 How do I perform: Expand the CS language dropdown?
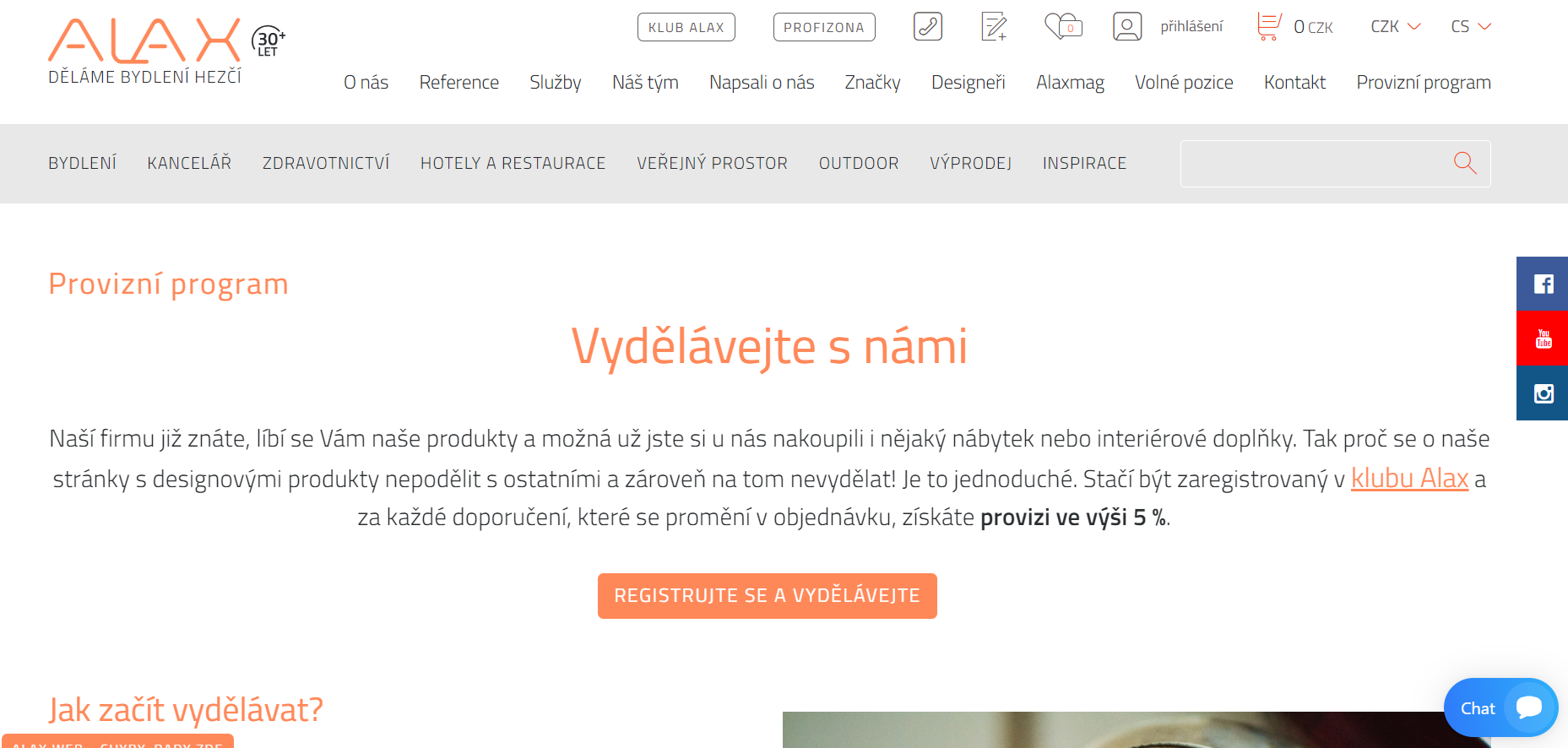coord(1471,26)
